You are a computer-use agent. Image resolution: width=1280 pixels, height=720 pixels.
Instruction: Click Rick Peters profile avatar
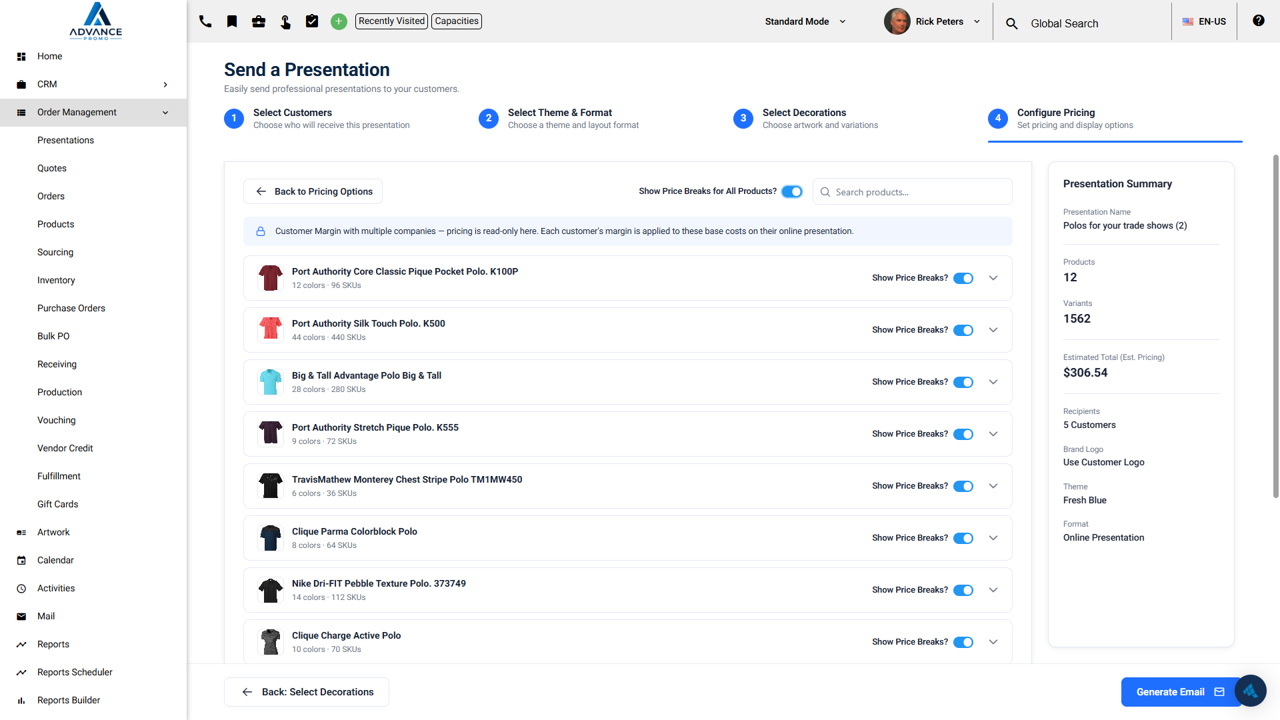[x=897, y=21]
